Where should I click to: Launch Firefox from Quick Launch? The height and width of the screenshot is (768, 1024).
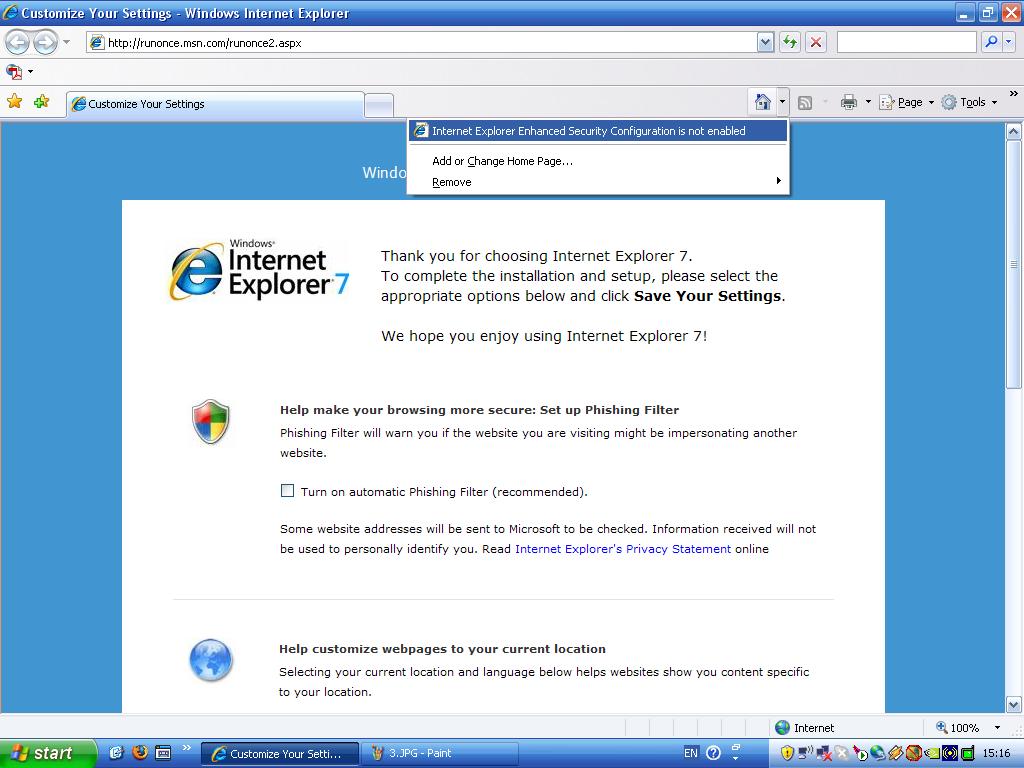tap(140, 753)
